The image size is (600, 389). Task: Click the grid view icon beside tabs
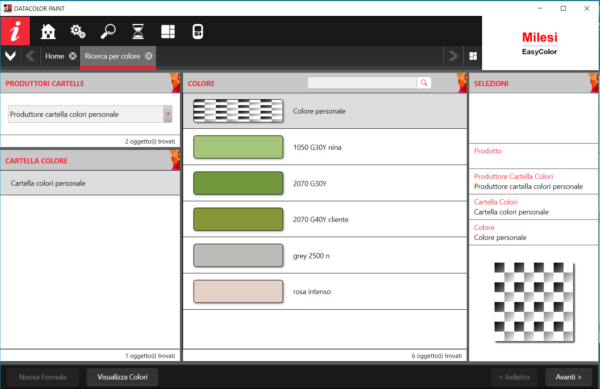pyautogui.click(x=473, y=56)
